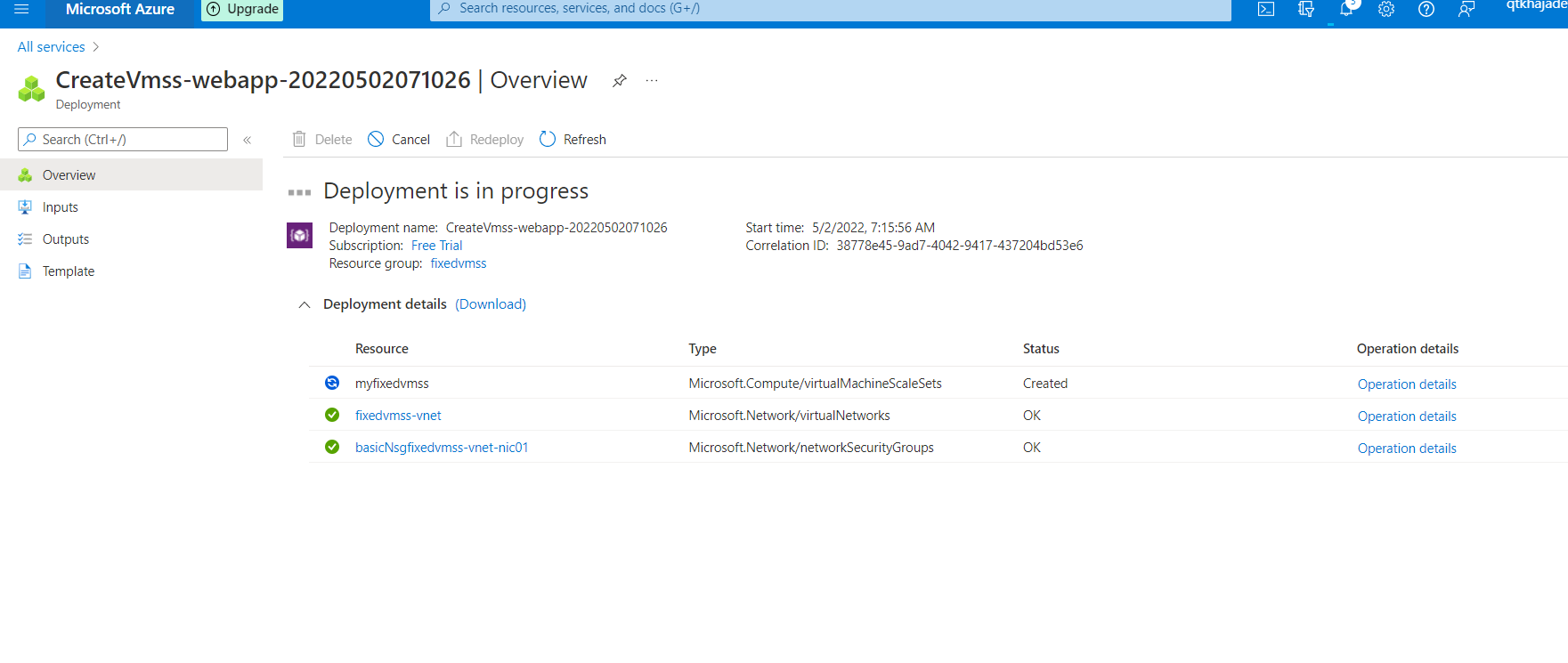Open the fixedvmss resource group link
1568x663 pixels.
coord(459,263)
